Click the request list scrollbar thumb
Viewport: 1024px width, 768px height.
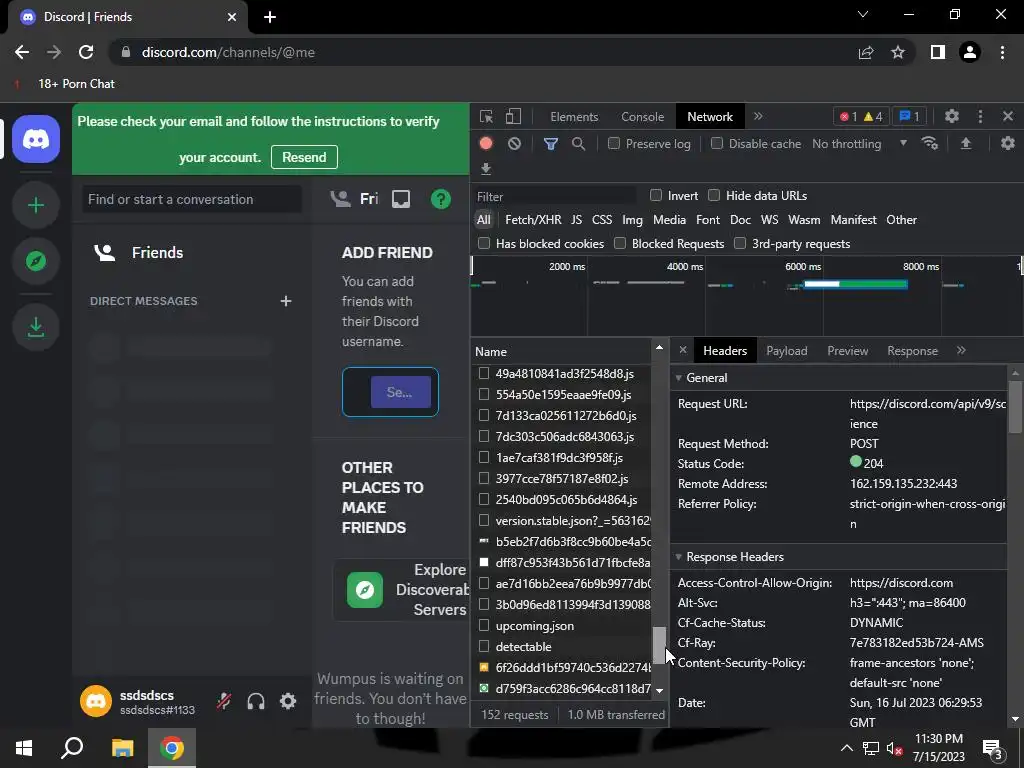click(x=659, y=645)
